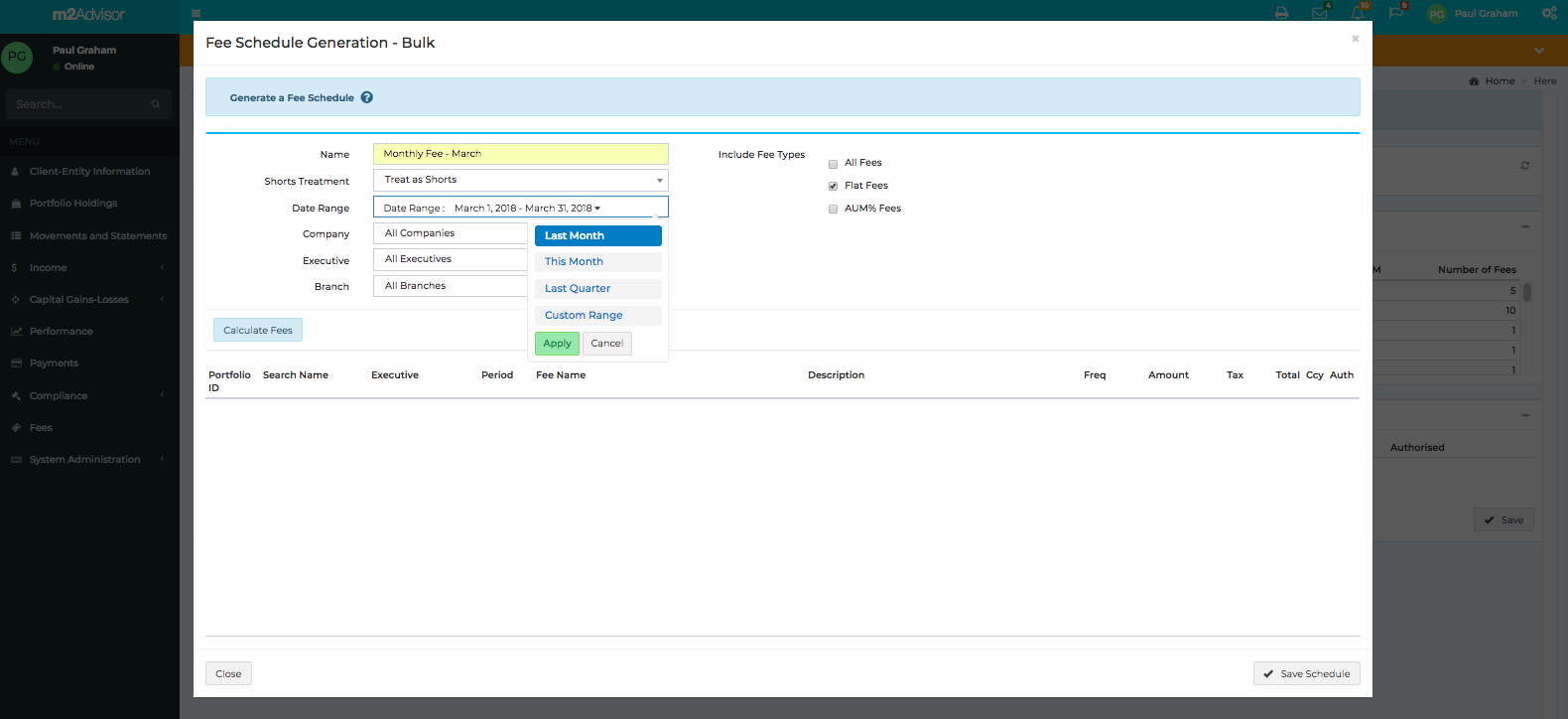1568x719 pixels.
Task: Open the settings gears icon
Action: [x=1548, y=14]
